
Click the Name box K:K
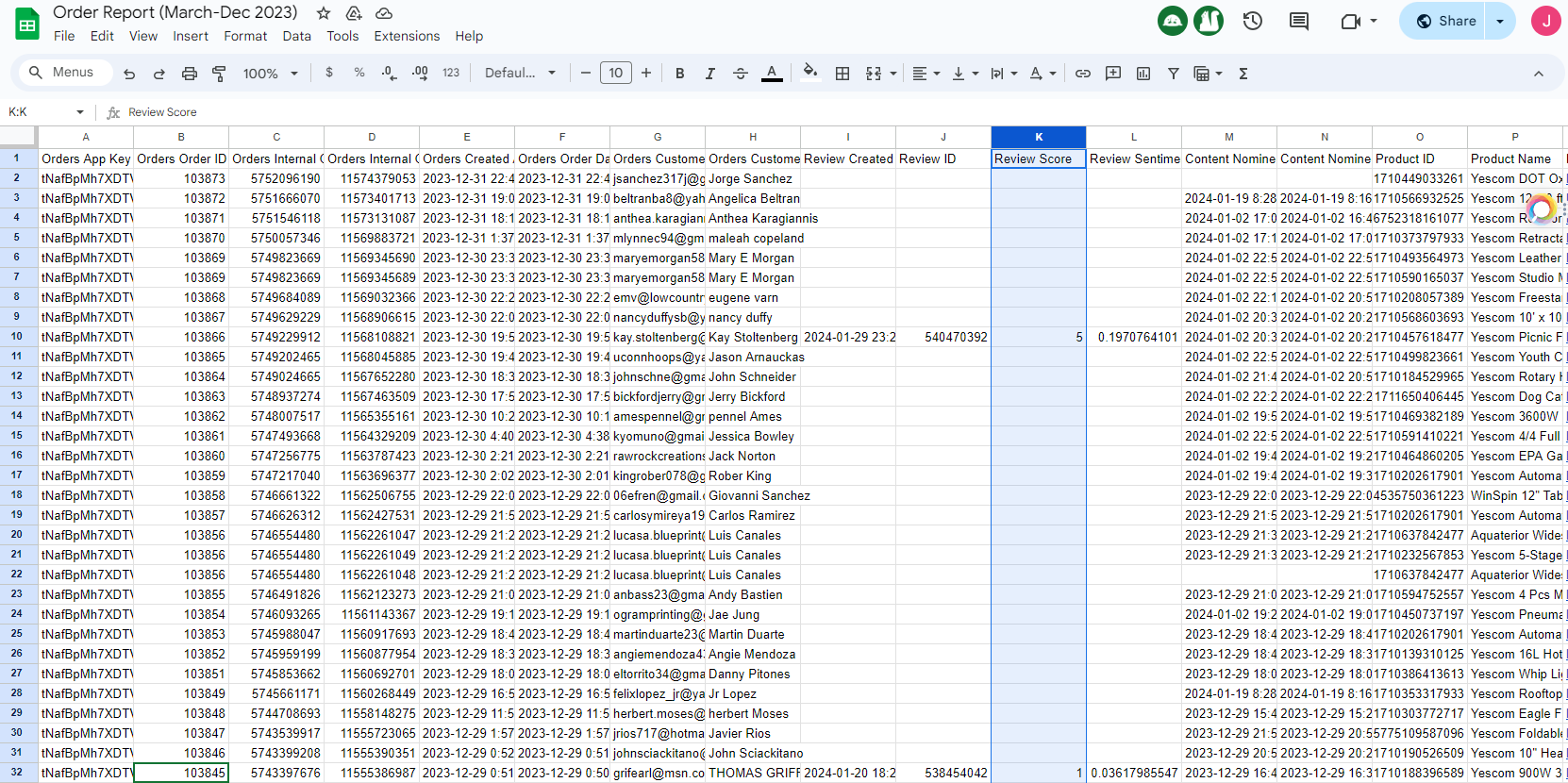coord(46,112)
